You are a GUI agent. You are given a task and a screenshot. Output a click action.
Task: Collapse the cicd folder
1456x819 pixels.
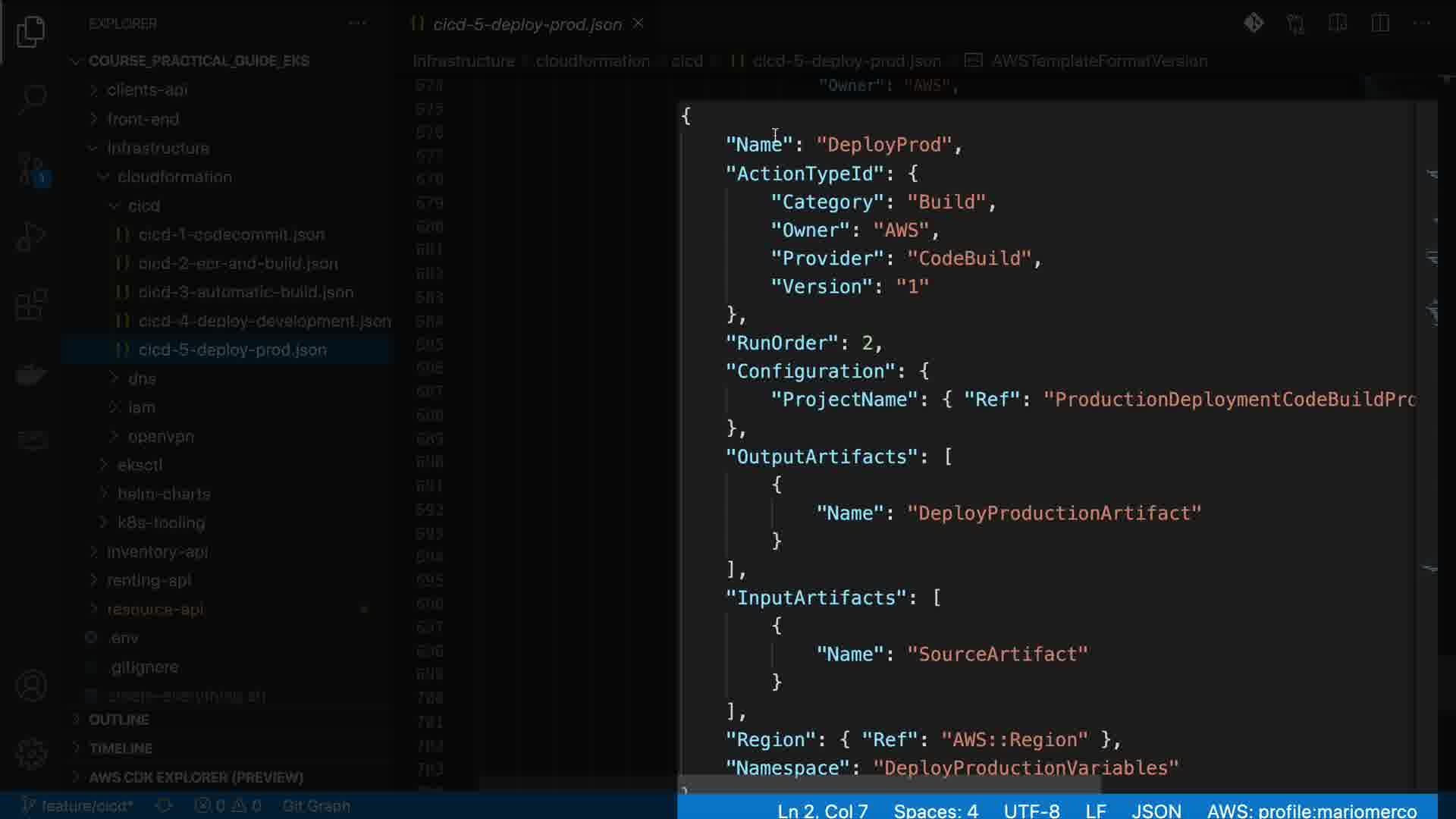tap(143, 206)
